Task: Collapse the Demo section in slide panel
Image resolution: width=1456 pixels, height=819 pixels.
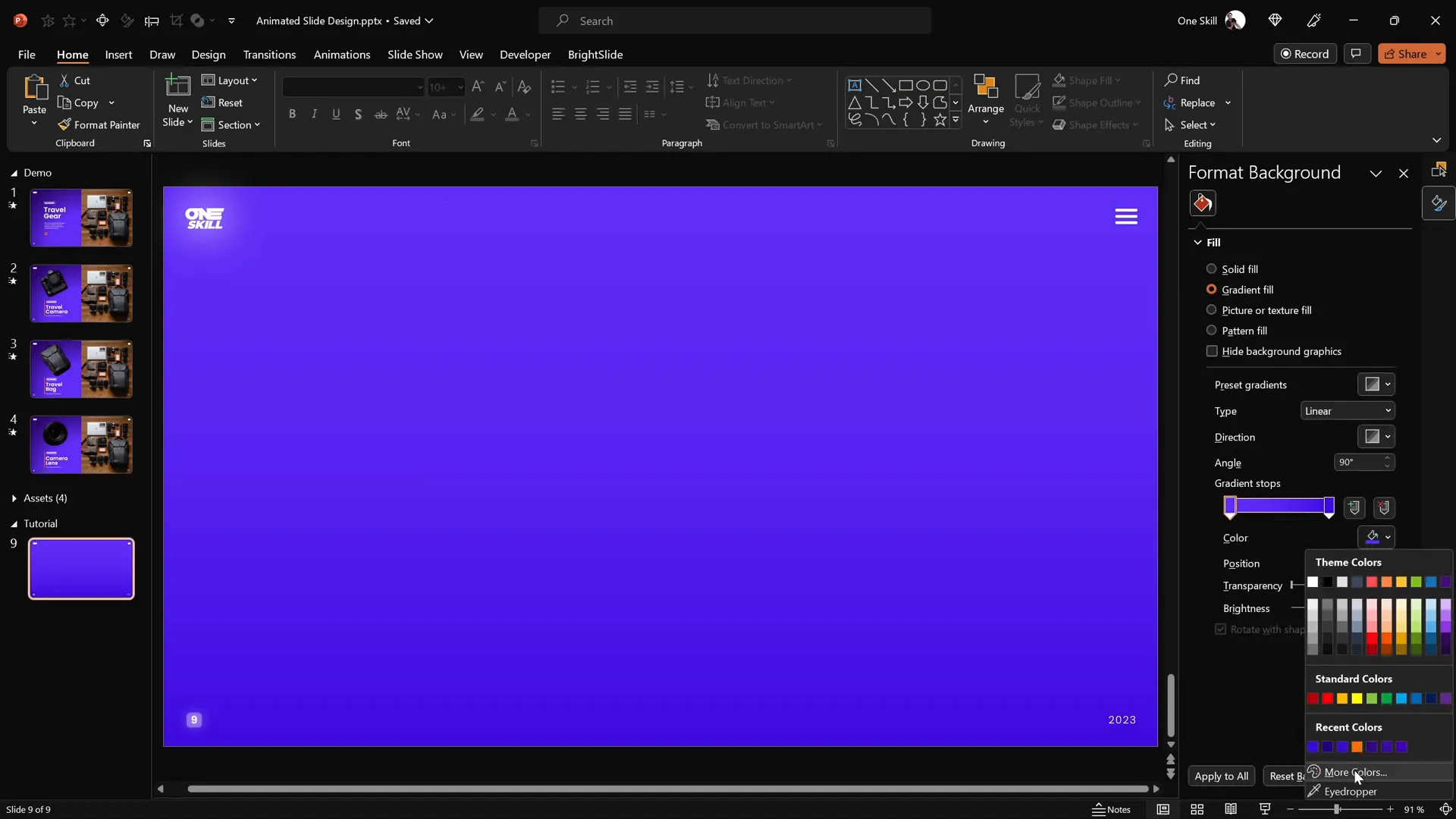Action: click(x=13, y=173)
